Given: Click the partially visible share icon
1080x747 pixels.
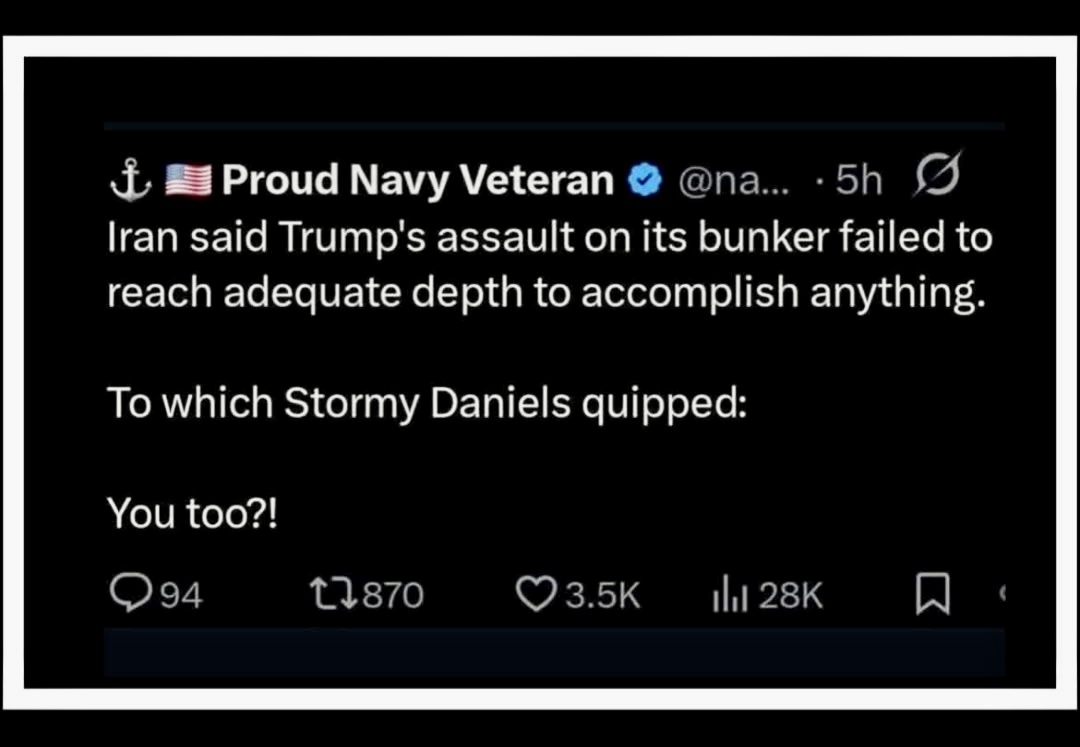Looking at the screenshot, I should (1000, 596).
